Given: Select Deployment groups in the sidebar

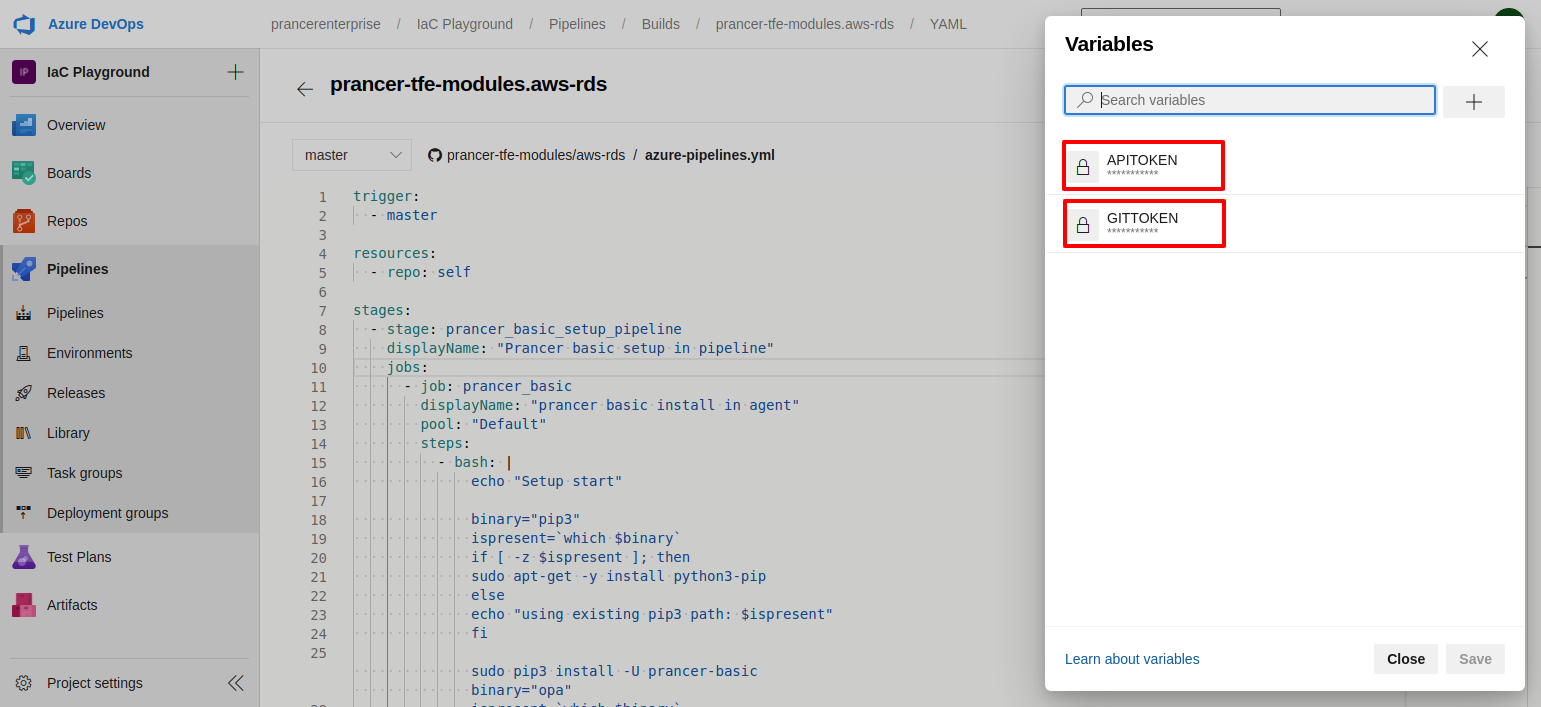Looking at the screenshot, I should (x=108, y=513).
